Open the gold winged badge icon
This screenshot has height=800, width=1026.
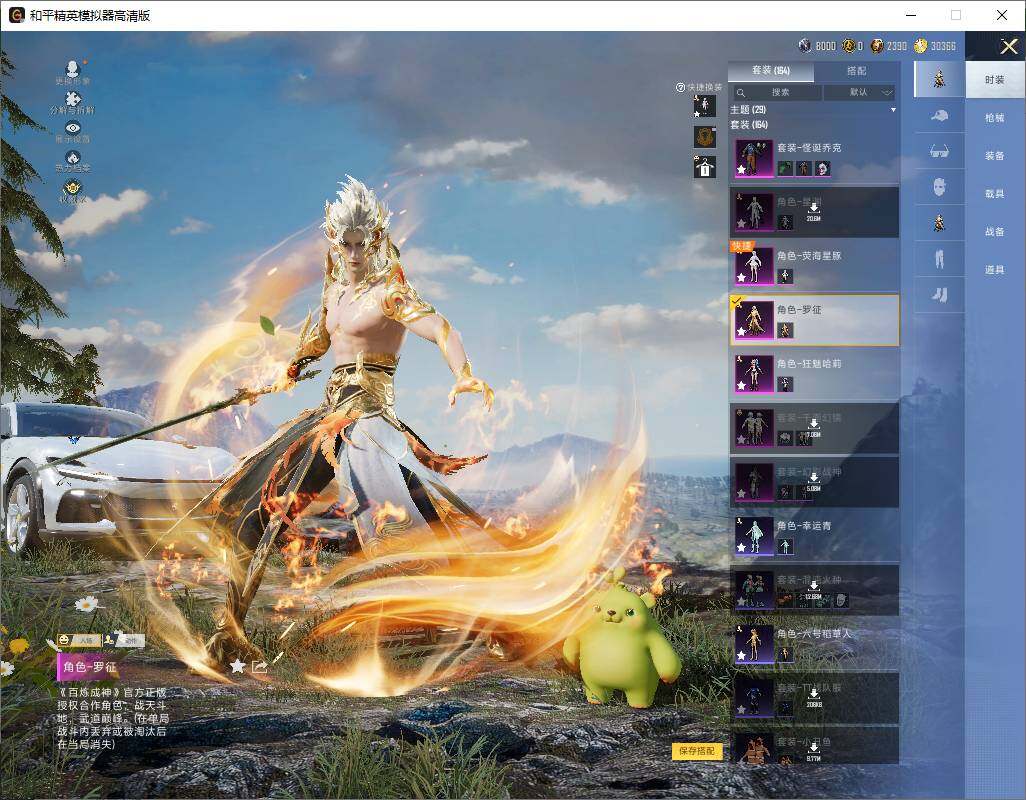tap(73, 188)
